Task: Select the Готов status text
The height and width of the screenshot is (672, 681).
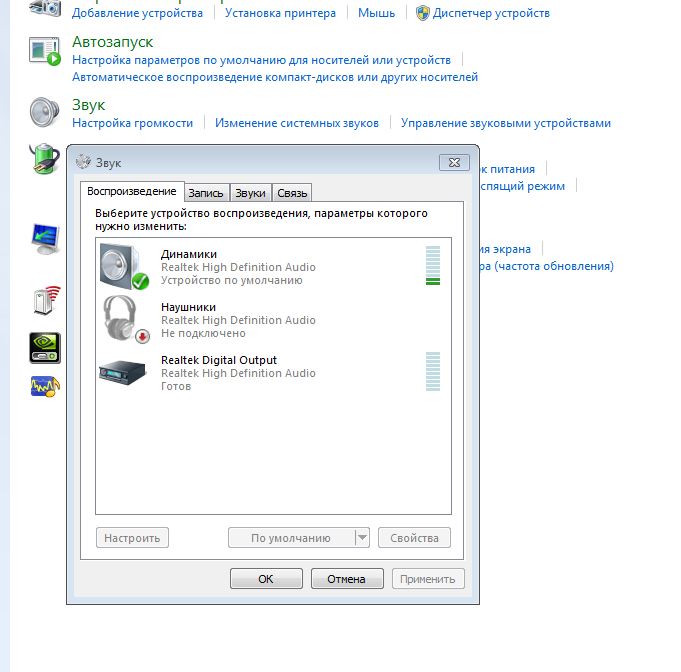Action: (x=176, y=386)
